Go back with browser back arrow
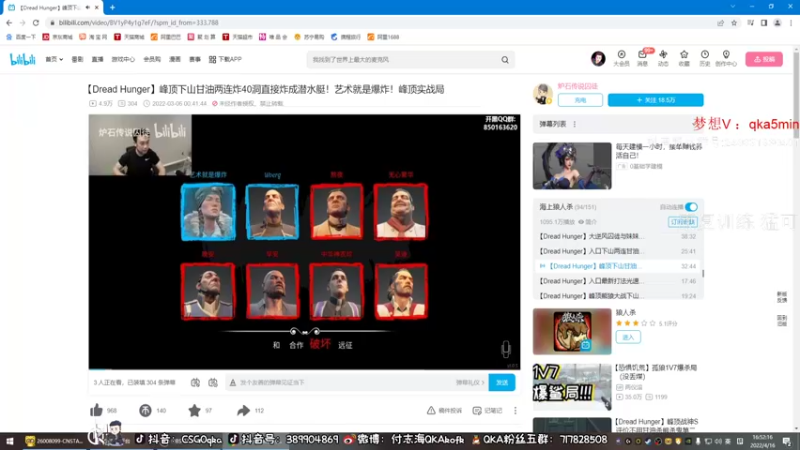800x450 pixels. (9, 22)
